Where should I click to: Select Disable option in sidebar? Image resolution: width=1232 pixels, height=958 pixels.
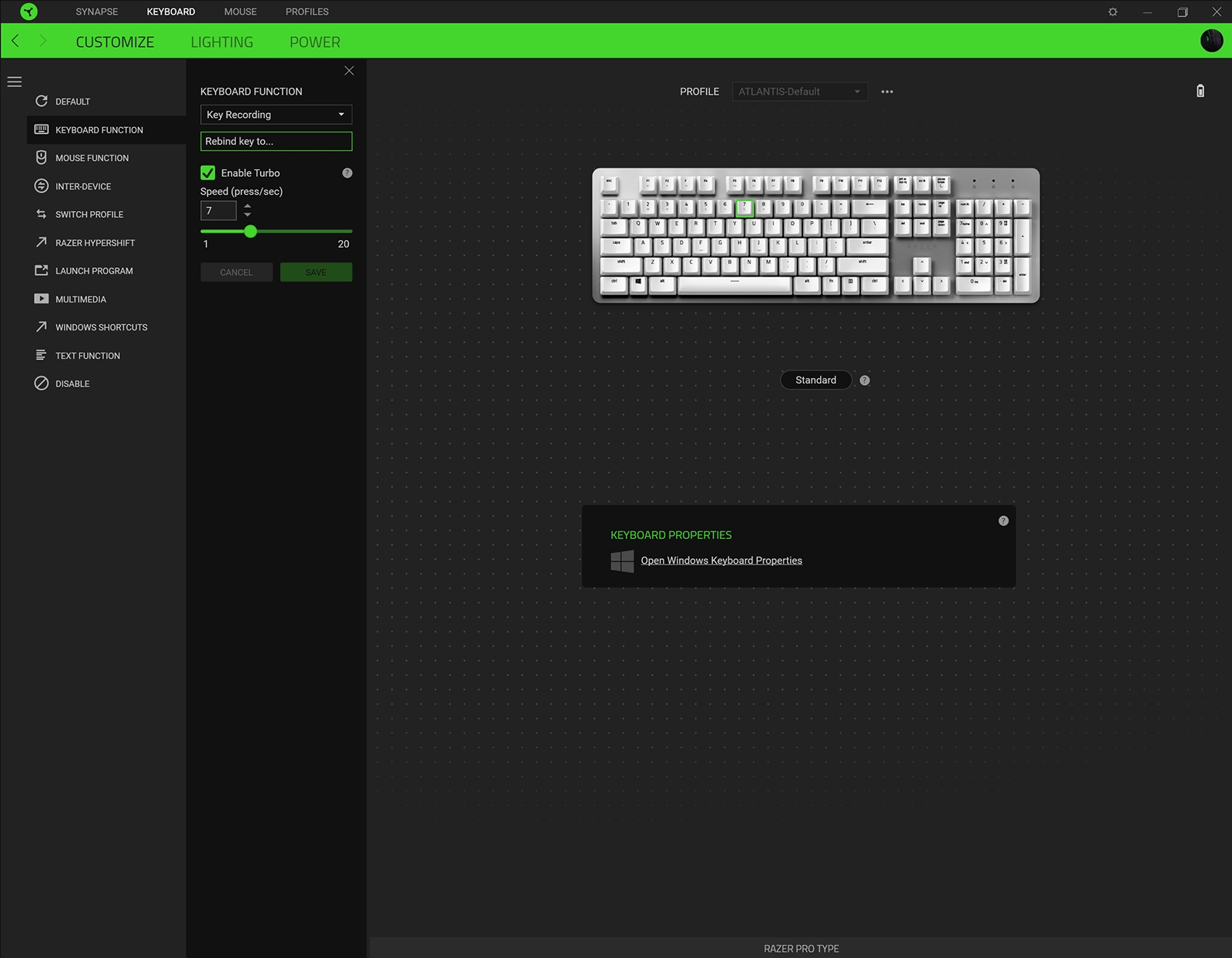106,384
